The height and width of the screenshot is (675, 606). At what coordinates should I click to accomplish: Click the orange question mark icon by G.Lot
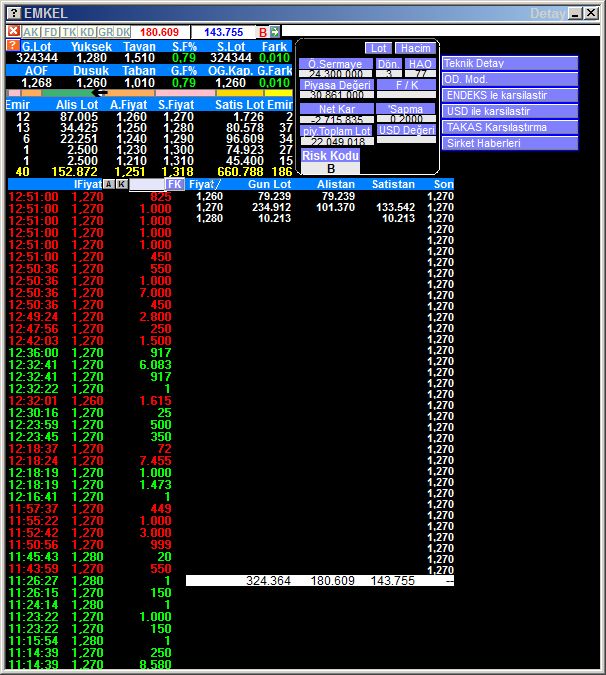[13, 45]
